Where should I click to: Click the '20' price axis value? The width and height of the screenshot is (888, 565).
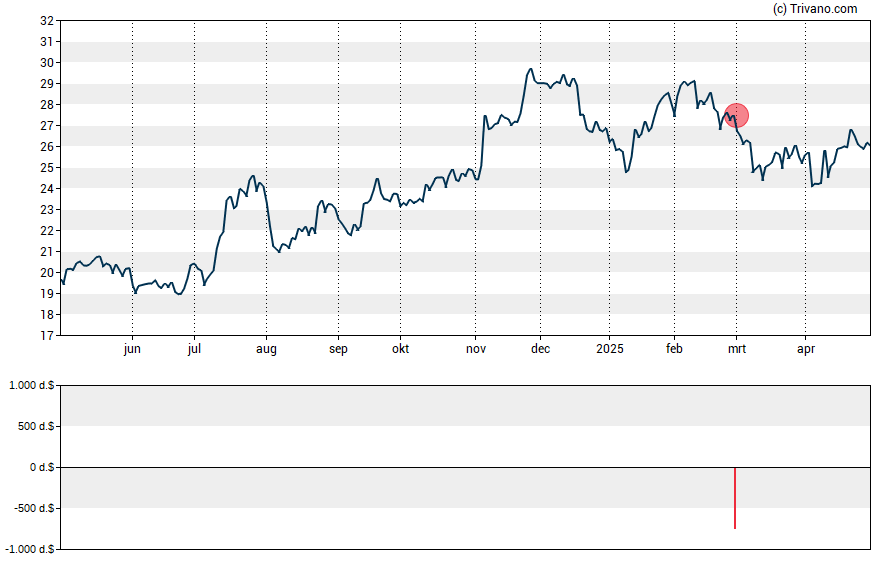pyautogui.click(x=47, y=272)
